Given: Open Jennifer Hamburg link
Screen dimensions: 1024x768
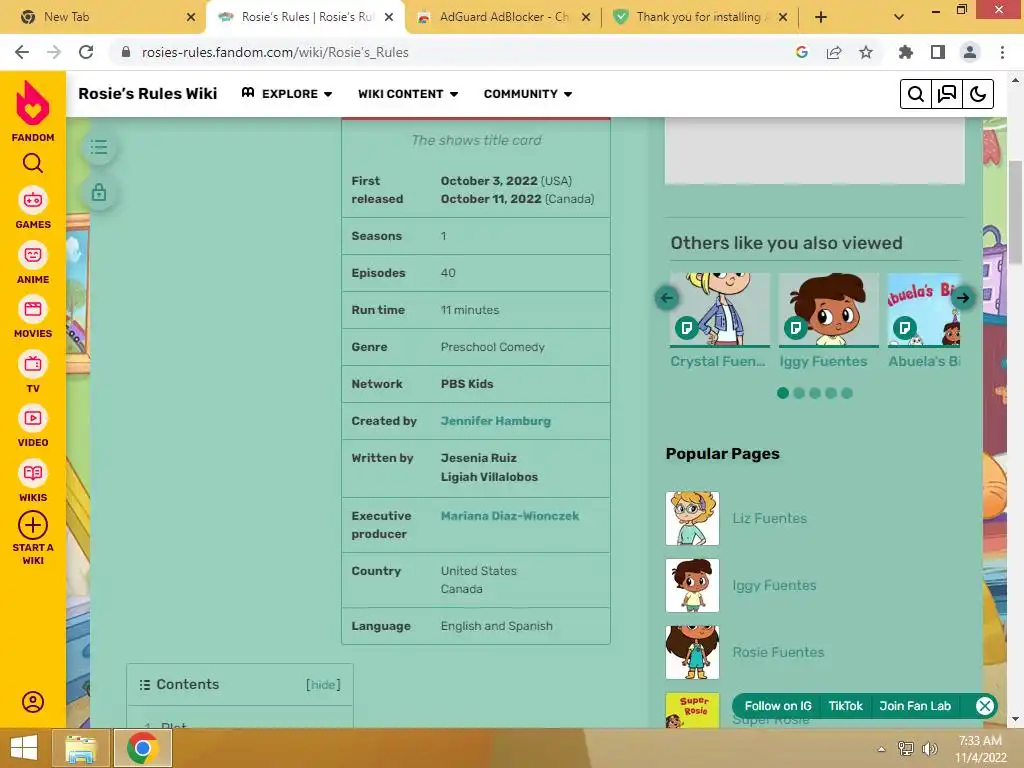Looking at the screenshot, I should pos(496,421).
